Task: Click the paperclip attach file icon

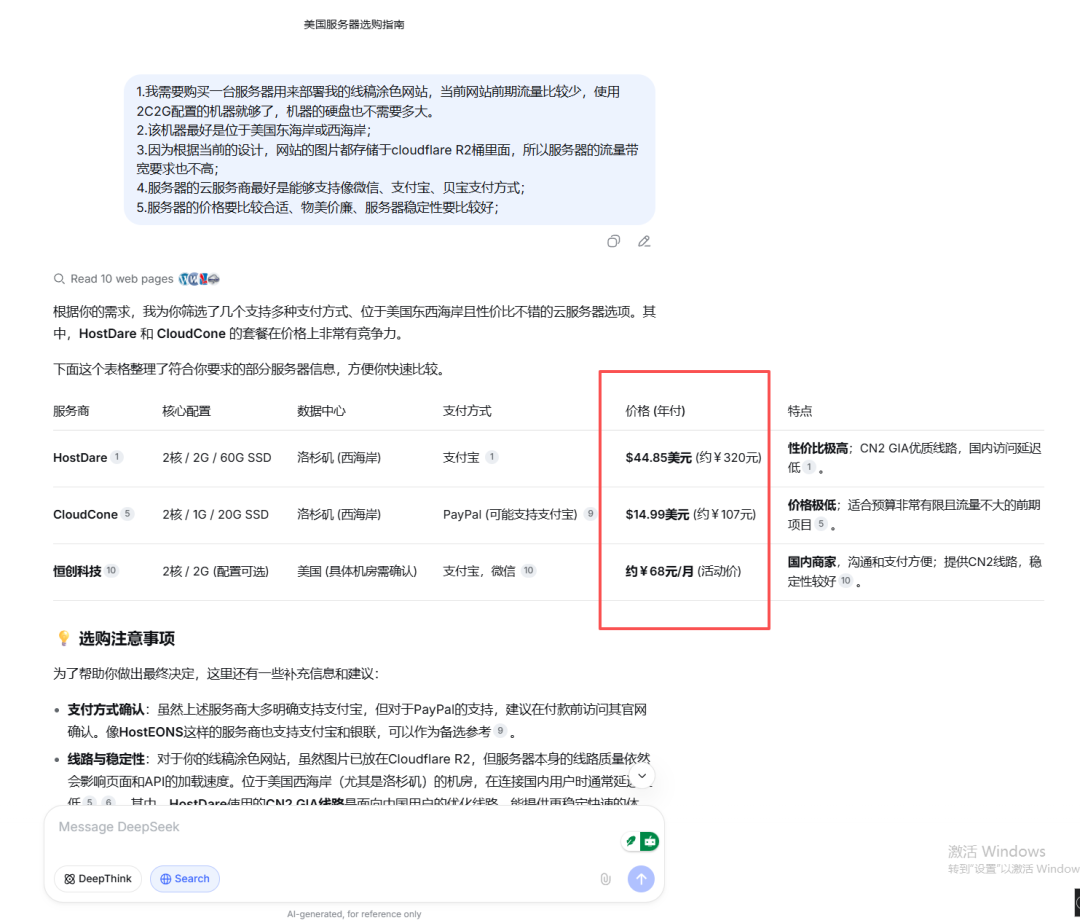Action: tap(605, 879)
